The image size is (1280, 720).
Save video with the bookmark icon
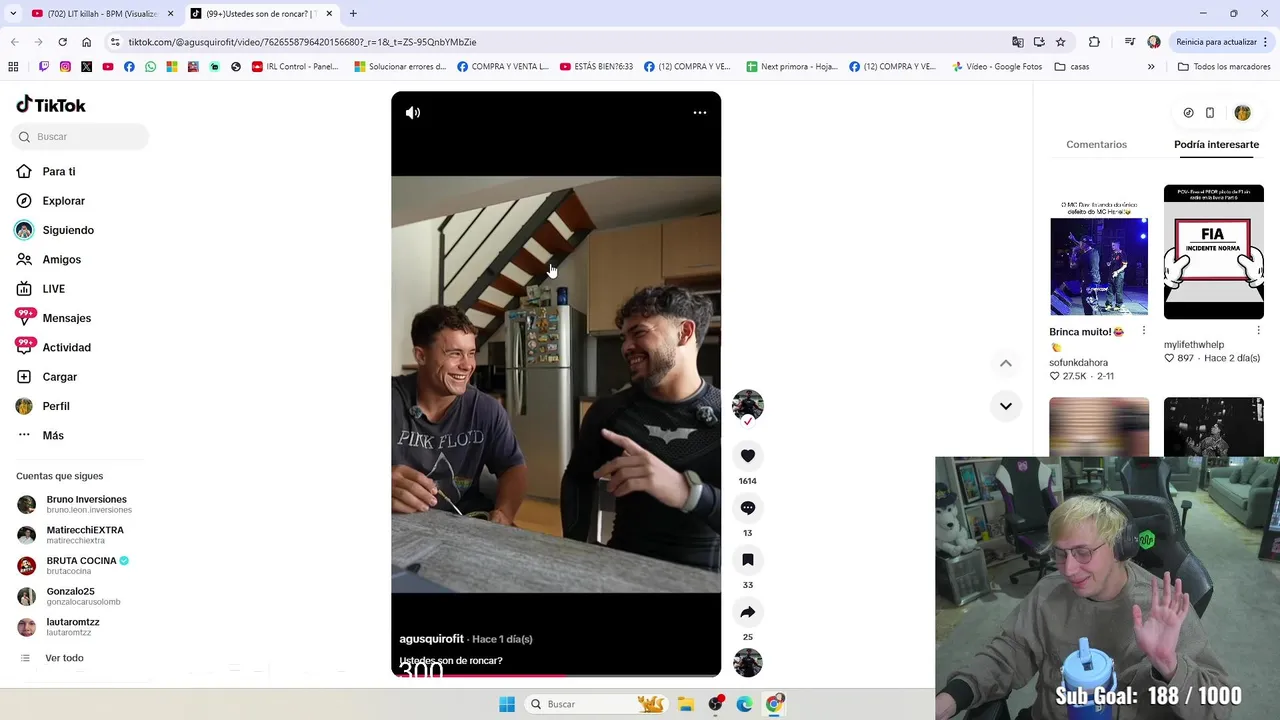[x=747, y=560]
